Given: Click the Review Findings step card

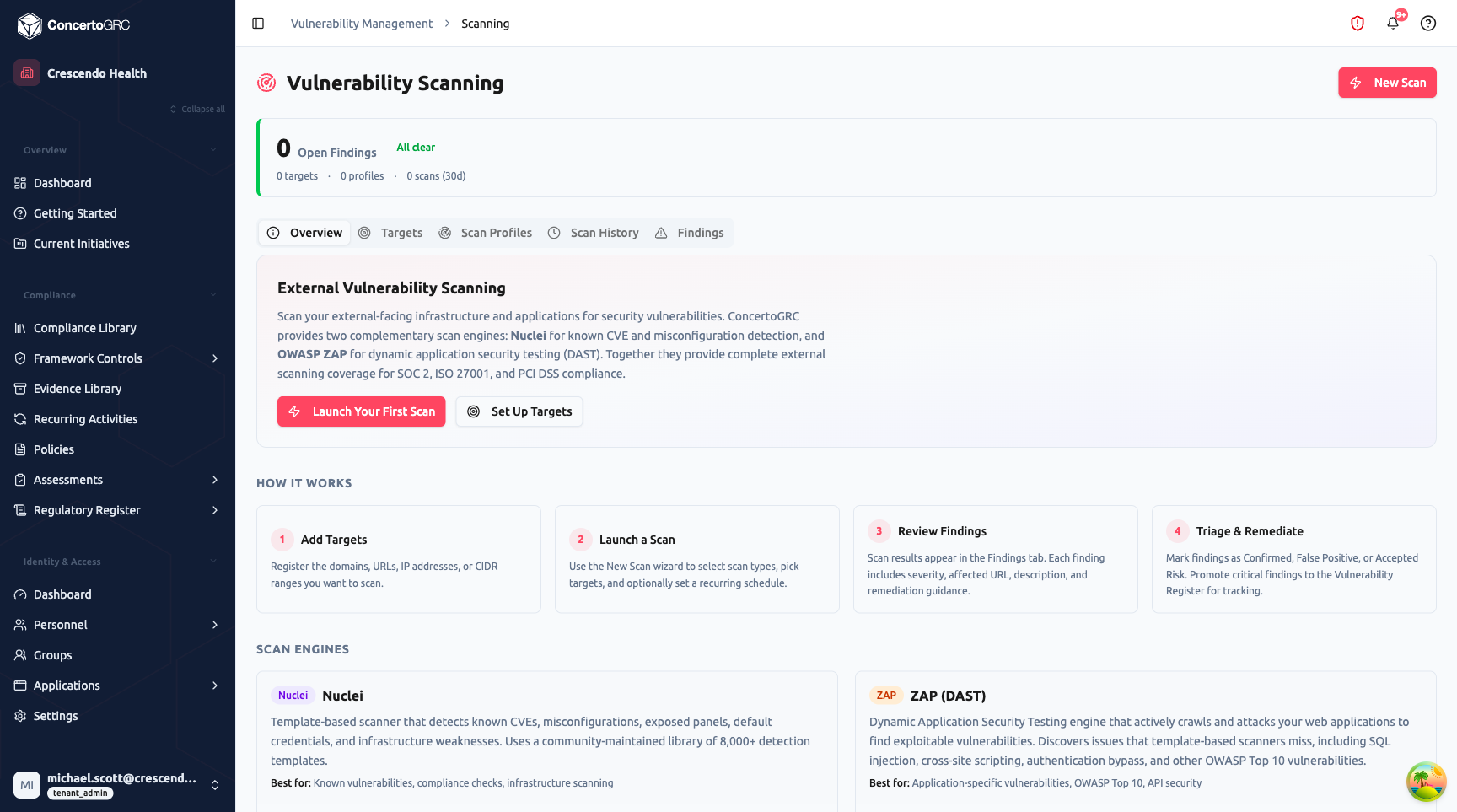Looking at the screenshot, I should pos(996,559).
